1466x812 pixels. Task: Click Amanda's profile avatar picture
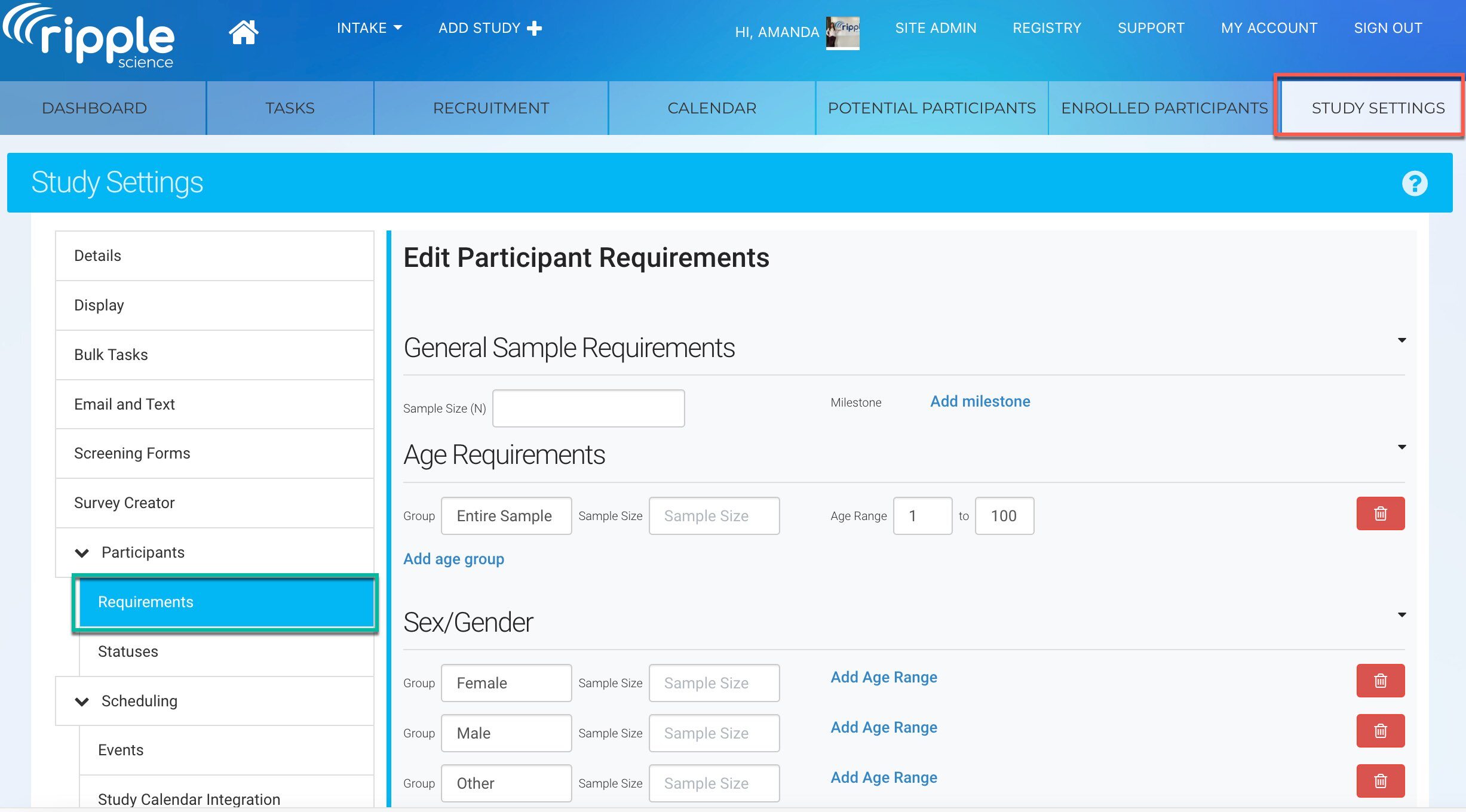842,32
